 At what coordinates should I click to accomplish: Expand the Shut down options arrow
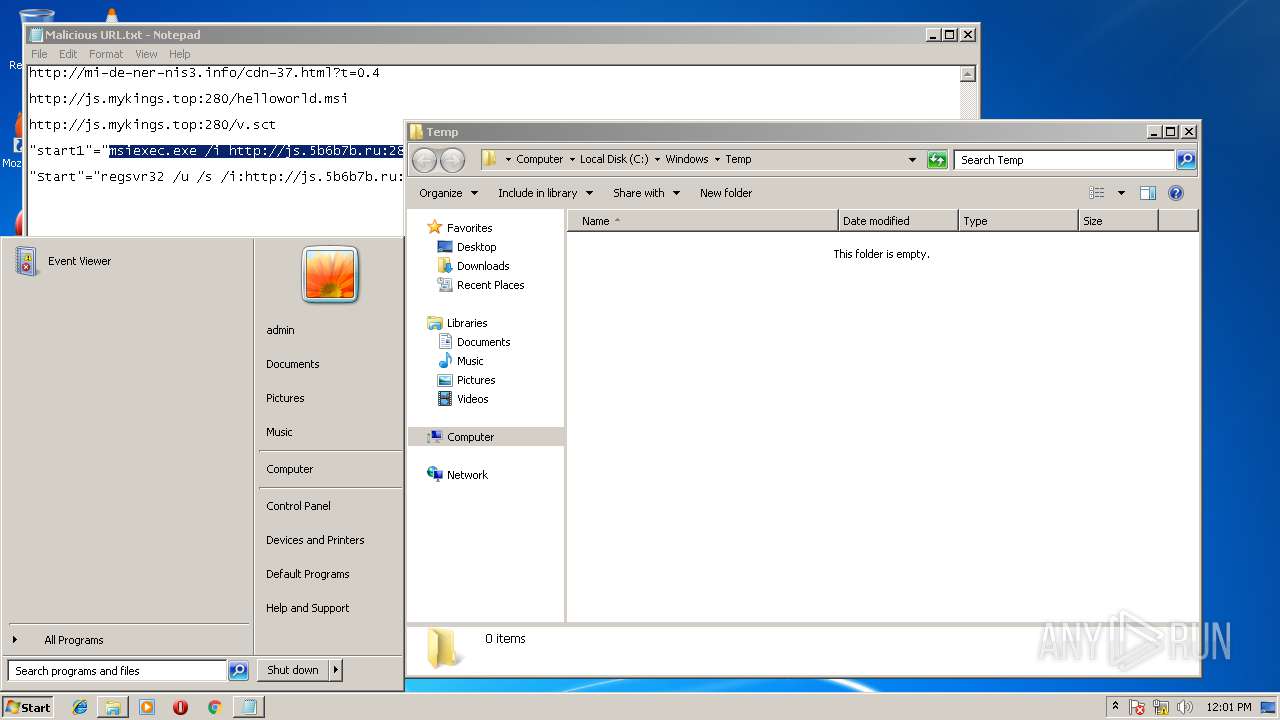point(336,670)
